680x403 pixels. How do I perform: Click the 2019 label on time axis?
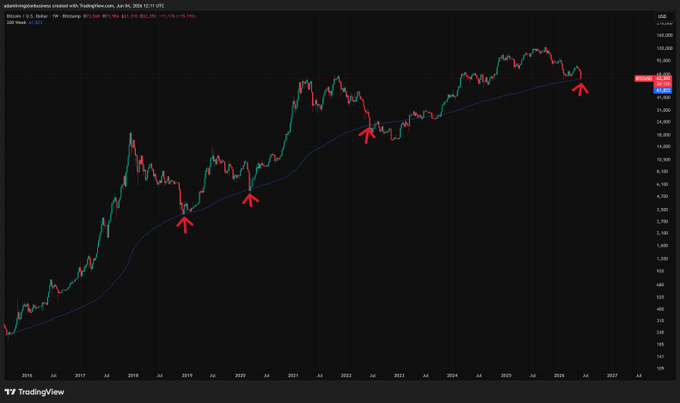click(x=187, y=376)
